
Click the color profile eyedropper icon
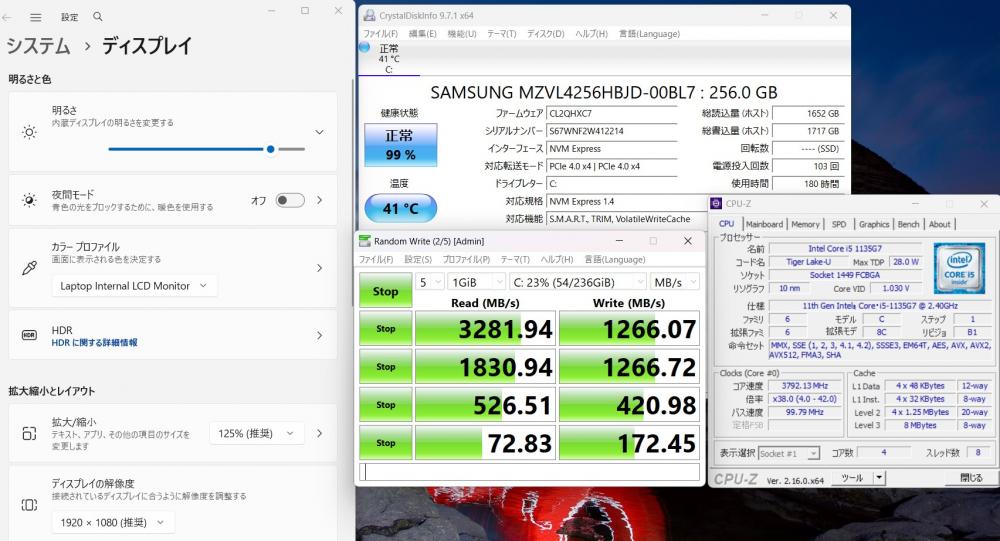(29, 268)
